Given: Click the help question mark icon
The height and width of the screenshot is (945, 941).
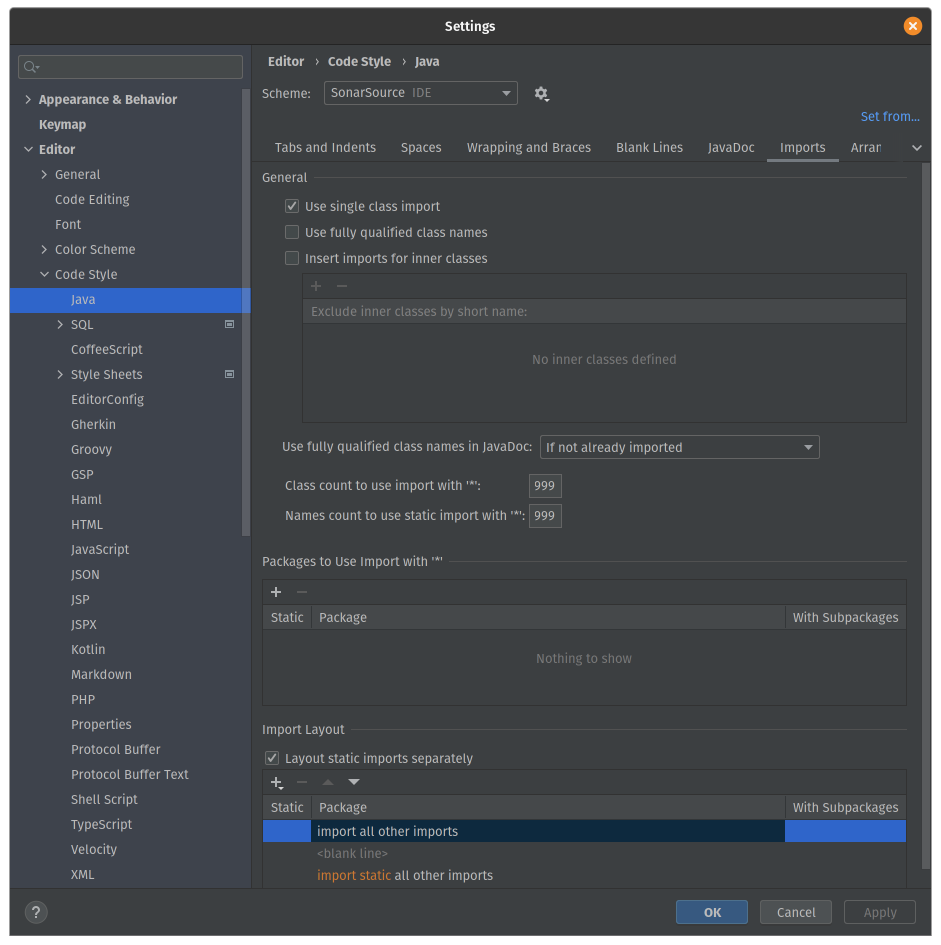Looking at the screenshot, I should point(36,912).
